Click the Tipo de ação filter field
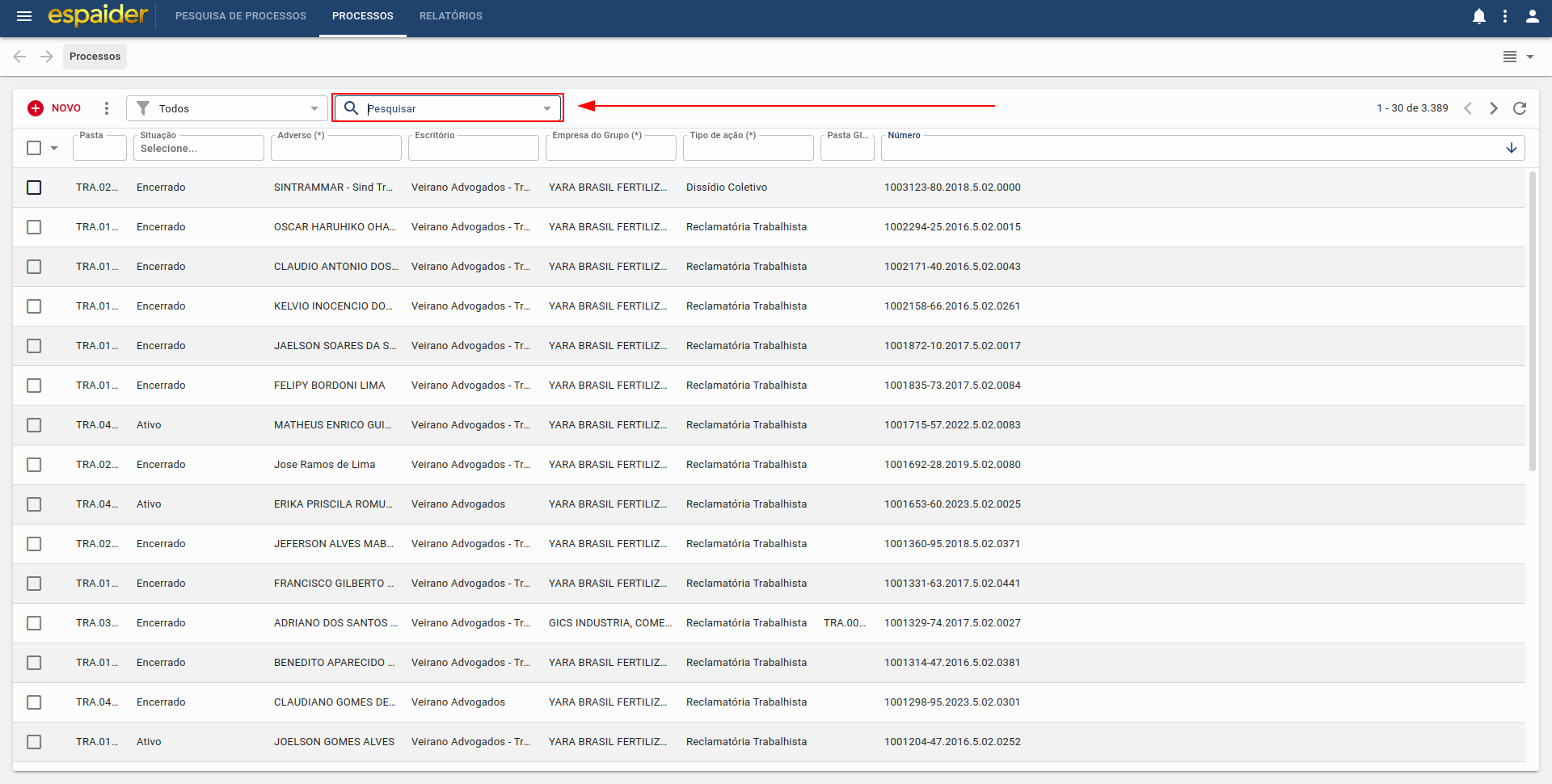Image resolution: width=1552 pixels, height=784 pixels. (749, 148)
